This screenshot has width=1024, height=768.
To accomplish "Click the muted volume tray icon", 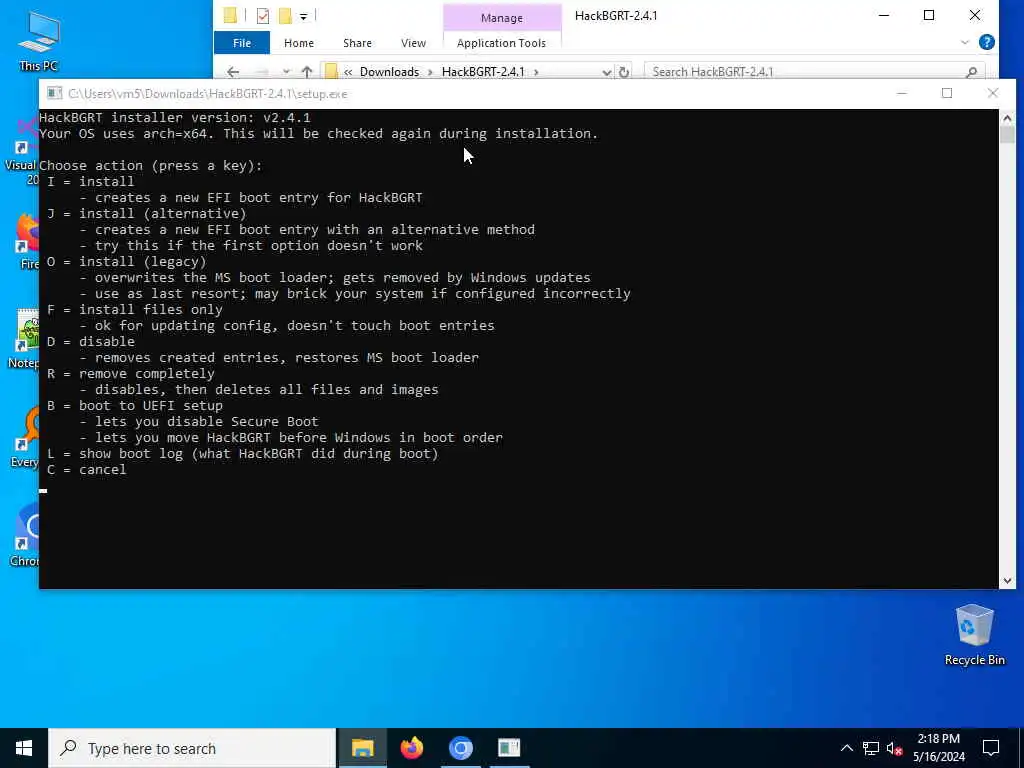I will 895,748.
